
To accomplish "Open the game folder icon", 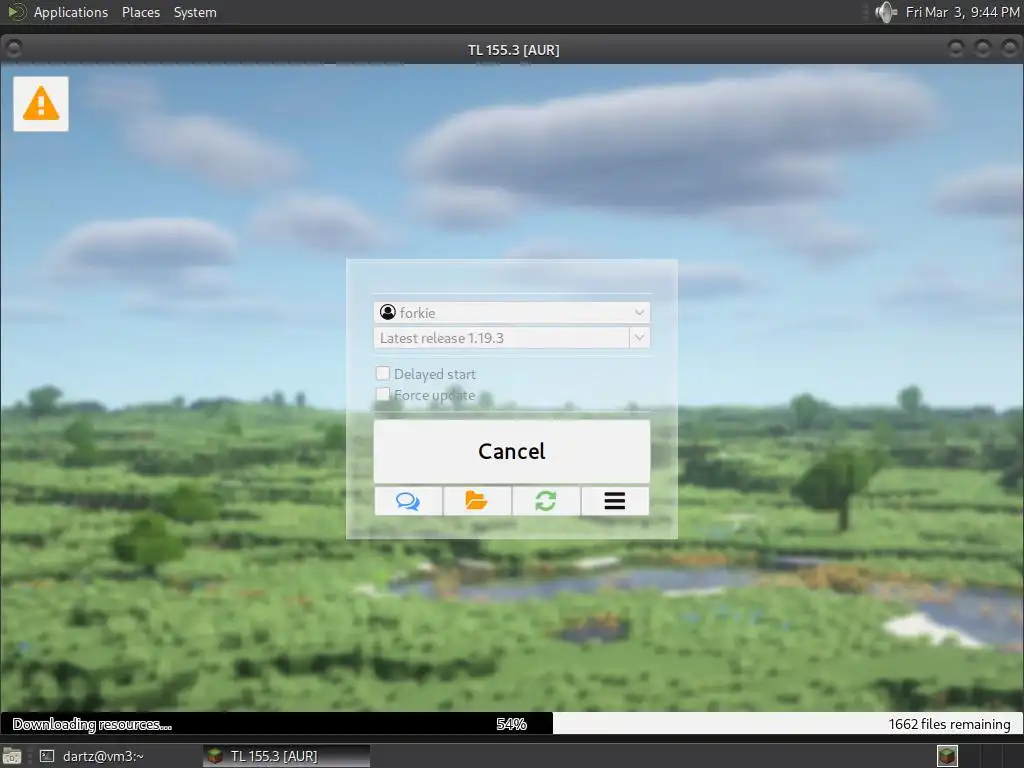I will 477,501.
